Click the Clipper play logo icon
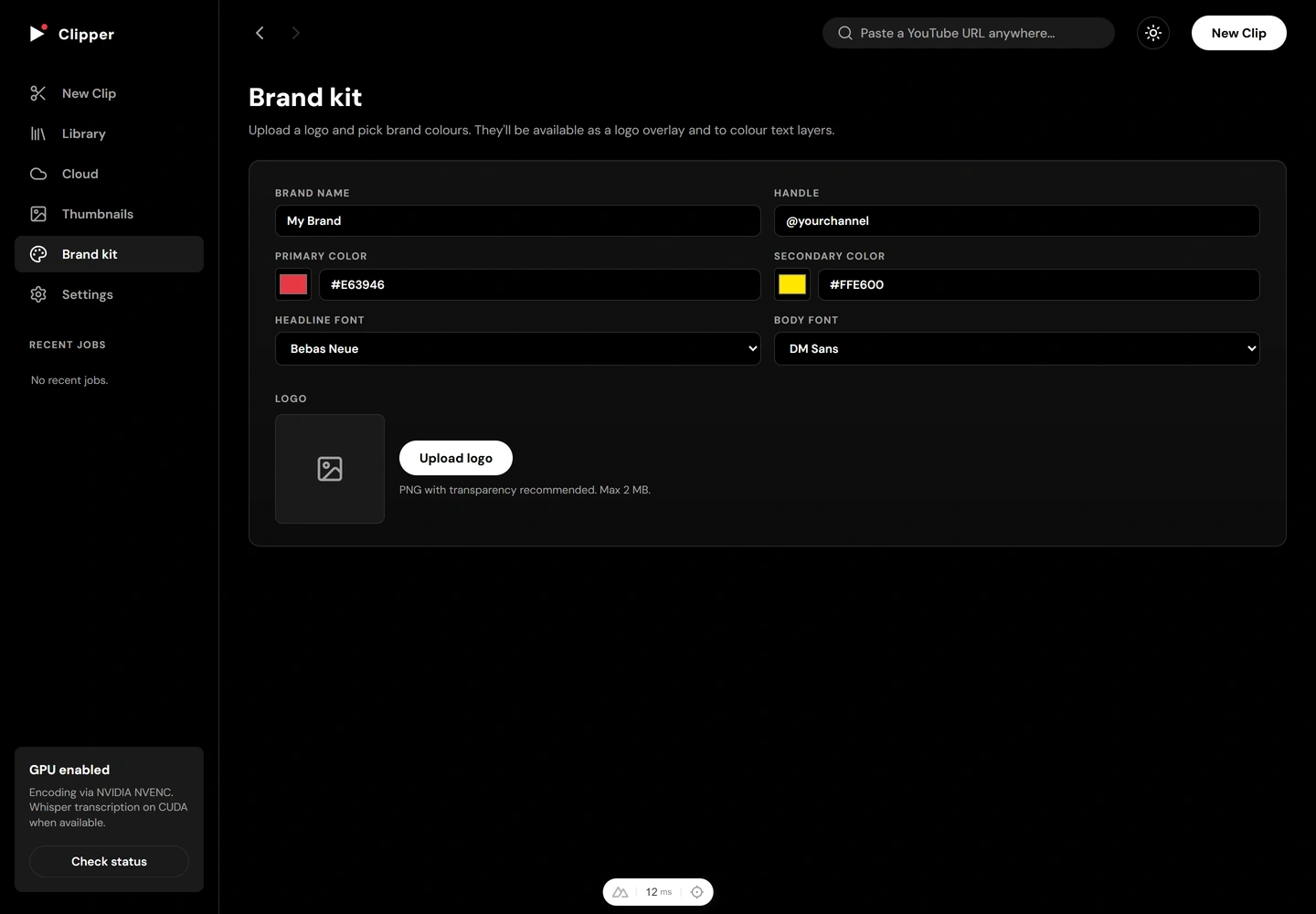This screenshot has height=914, width=1316. (x=37, y=33)
